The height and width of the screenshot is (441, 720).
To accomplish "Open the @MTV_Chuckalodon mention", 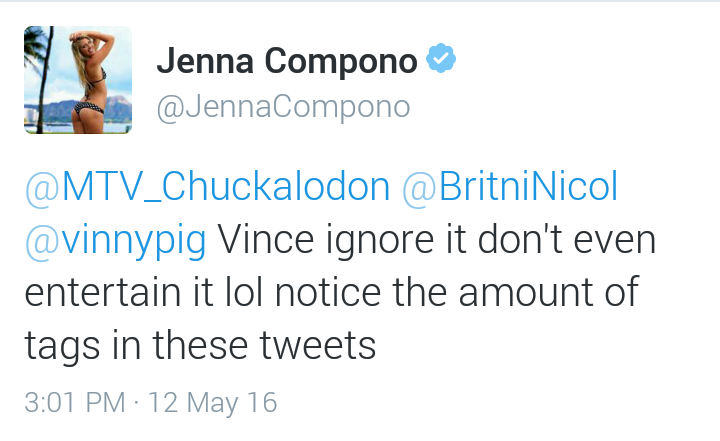I will point(208,187).
